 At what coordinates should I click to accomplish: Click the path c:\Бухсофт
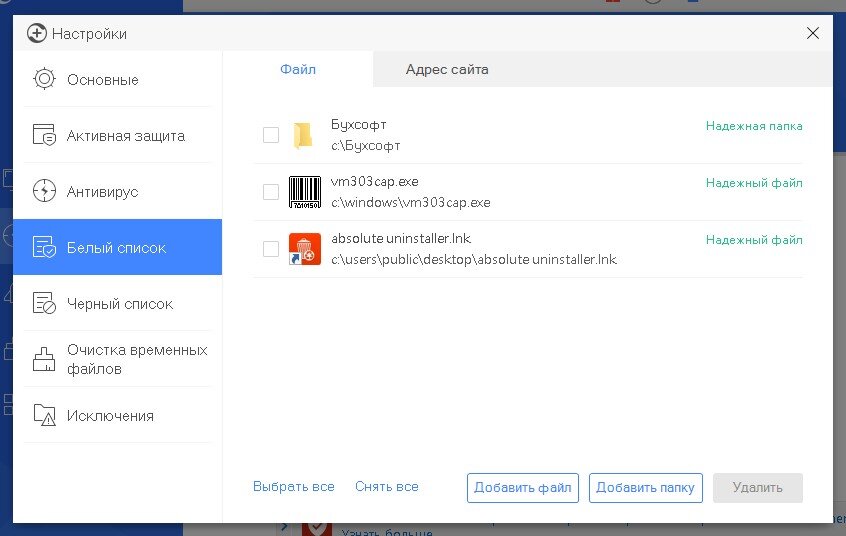[366, 146]
